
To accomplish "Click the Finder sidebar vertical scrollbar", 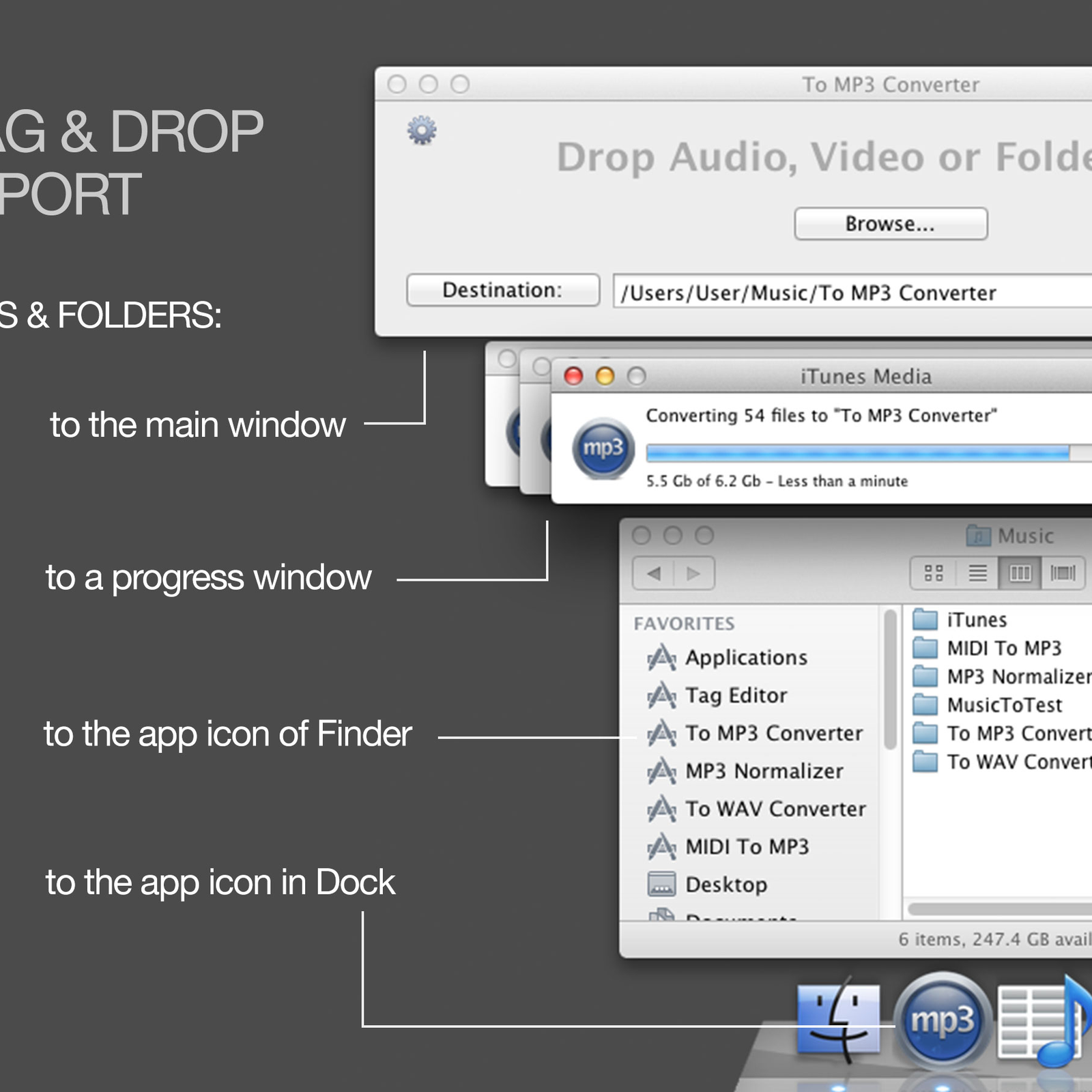I will click(x=889, y=679).
